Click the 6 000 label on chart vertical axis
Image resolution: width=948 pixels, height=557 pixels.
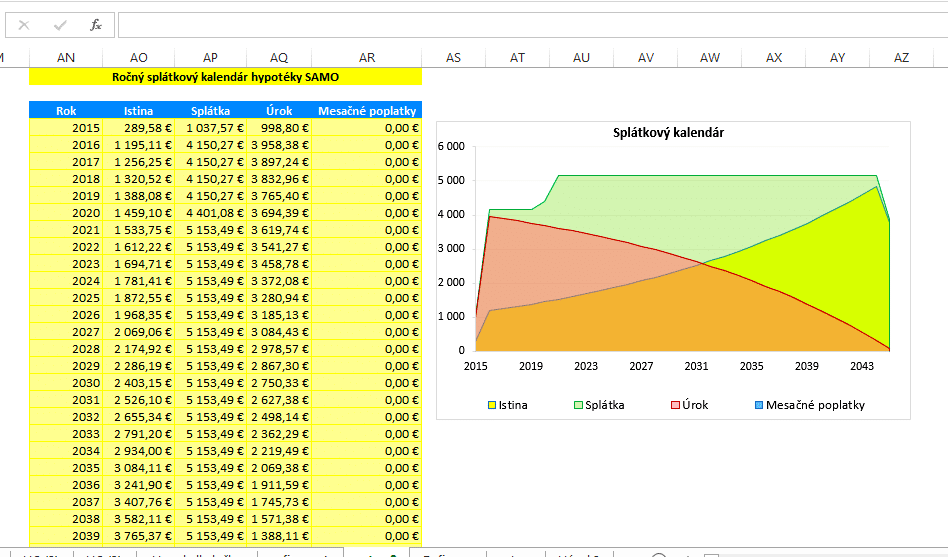point(451,146)
